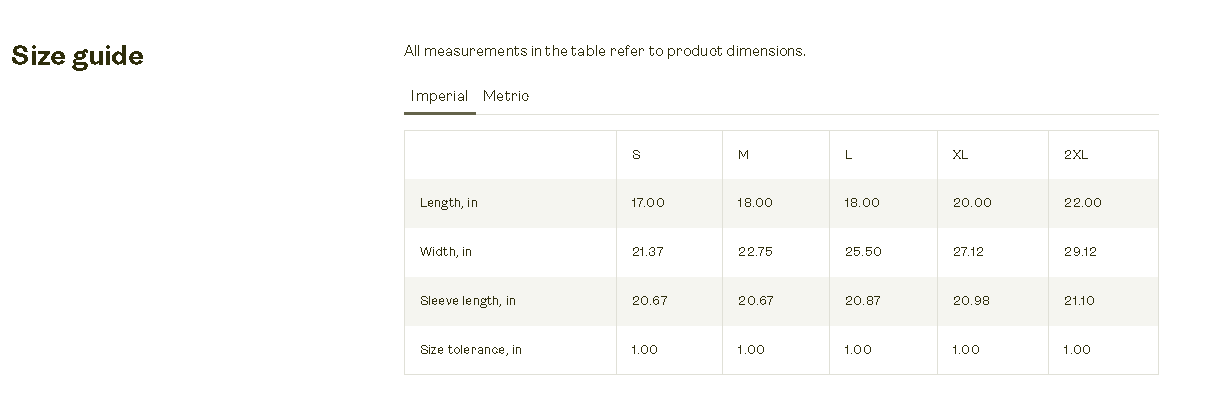Click the 21.10 sleeve length for 2XL

[x=1080, y=301]
